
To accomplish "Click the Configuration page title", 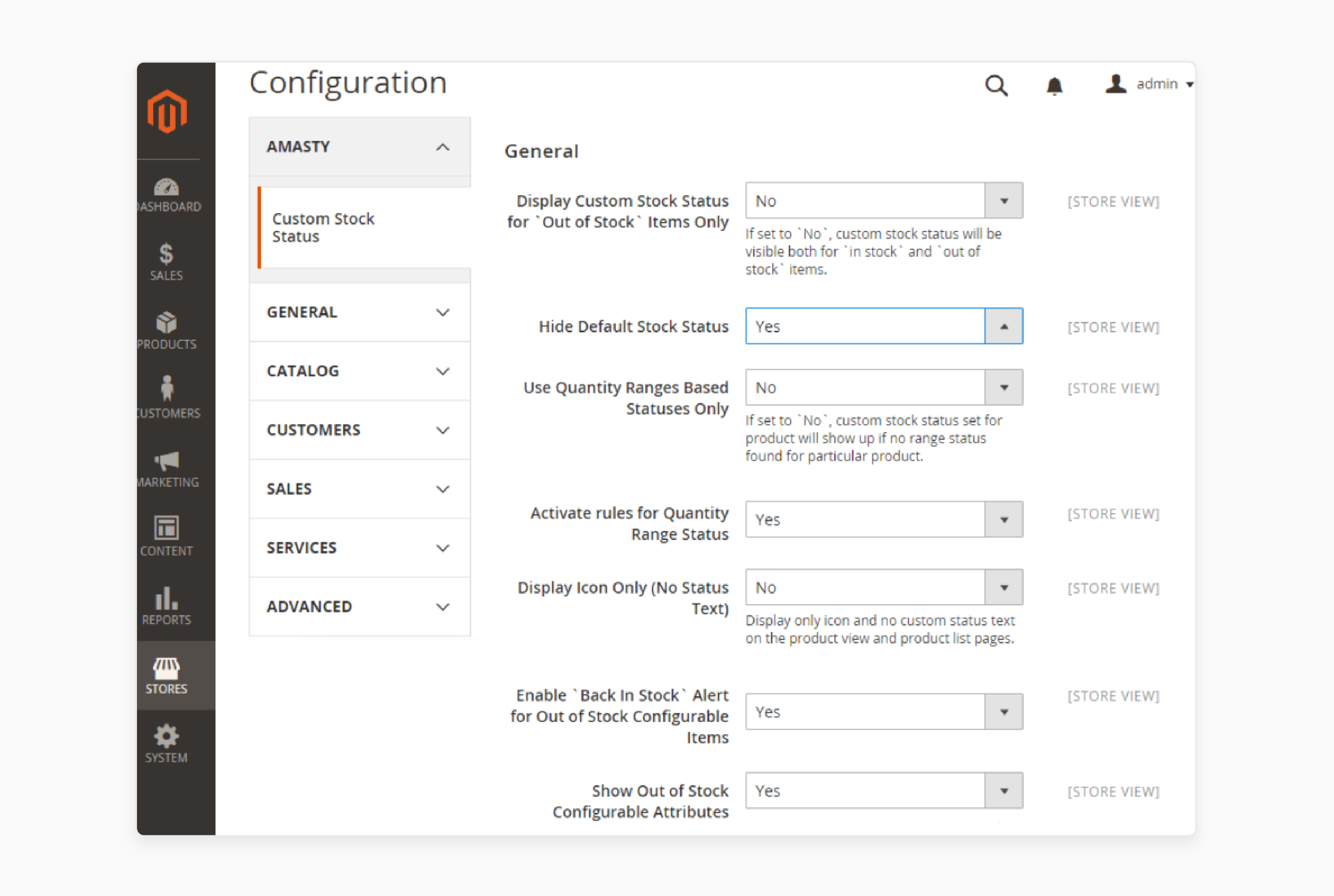I will tap(348, 83).
